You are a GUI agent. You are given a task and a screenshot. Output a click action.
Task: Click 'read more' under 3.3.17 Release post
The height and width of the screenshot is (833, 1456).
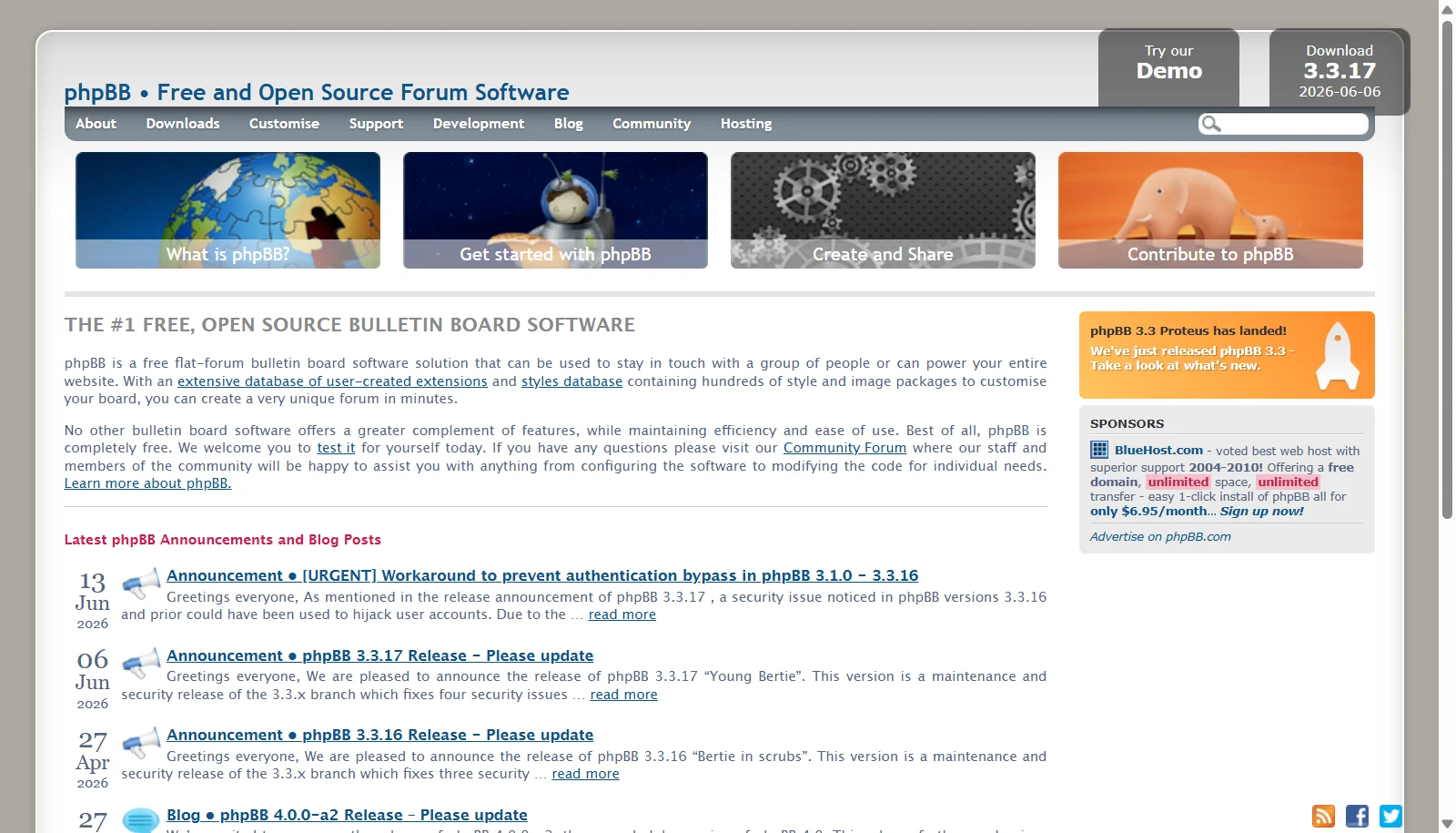pos(623,695)
